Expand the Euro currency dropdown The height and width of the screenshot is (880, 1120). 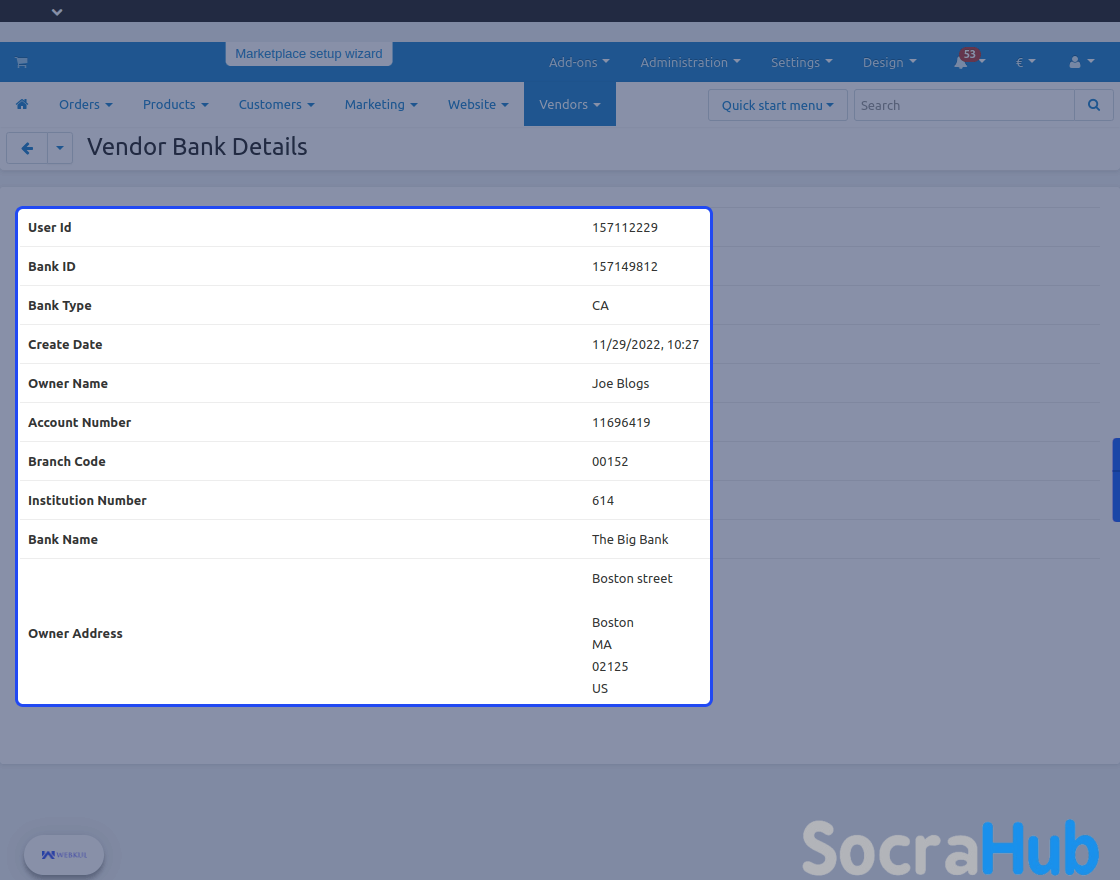click(x=1025, y=62)
